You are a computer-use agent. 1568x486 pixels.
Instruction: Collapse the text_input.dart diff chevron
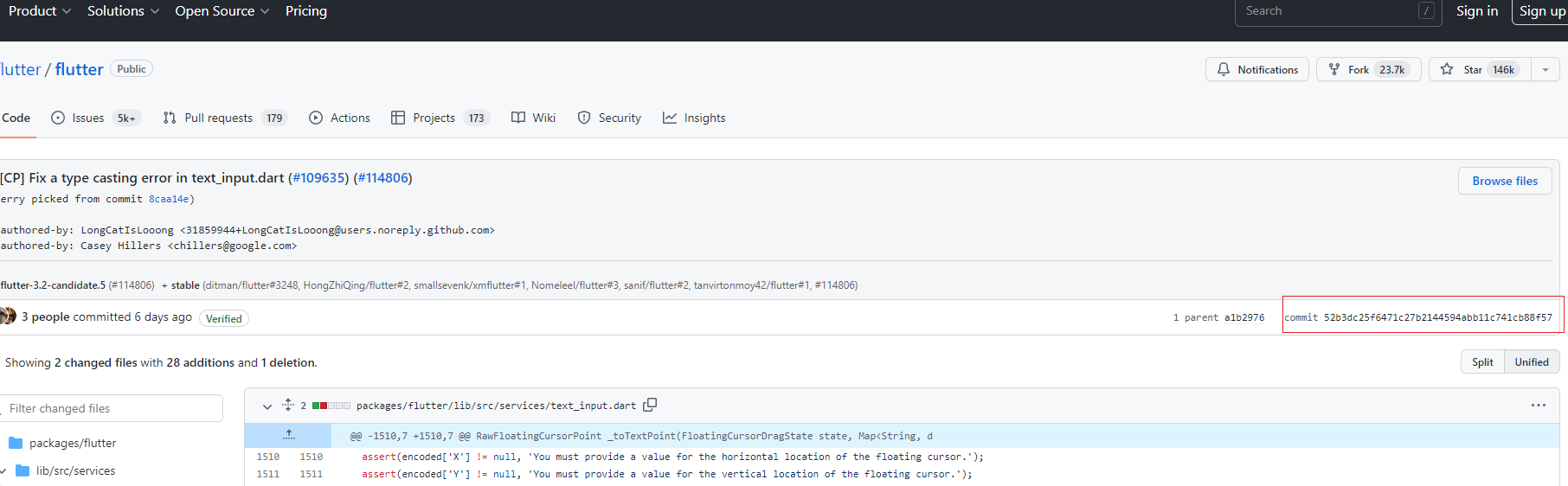point(267,406)
